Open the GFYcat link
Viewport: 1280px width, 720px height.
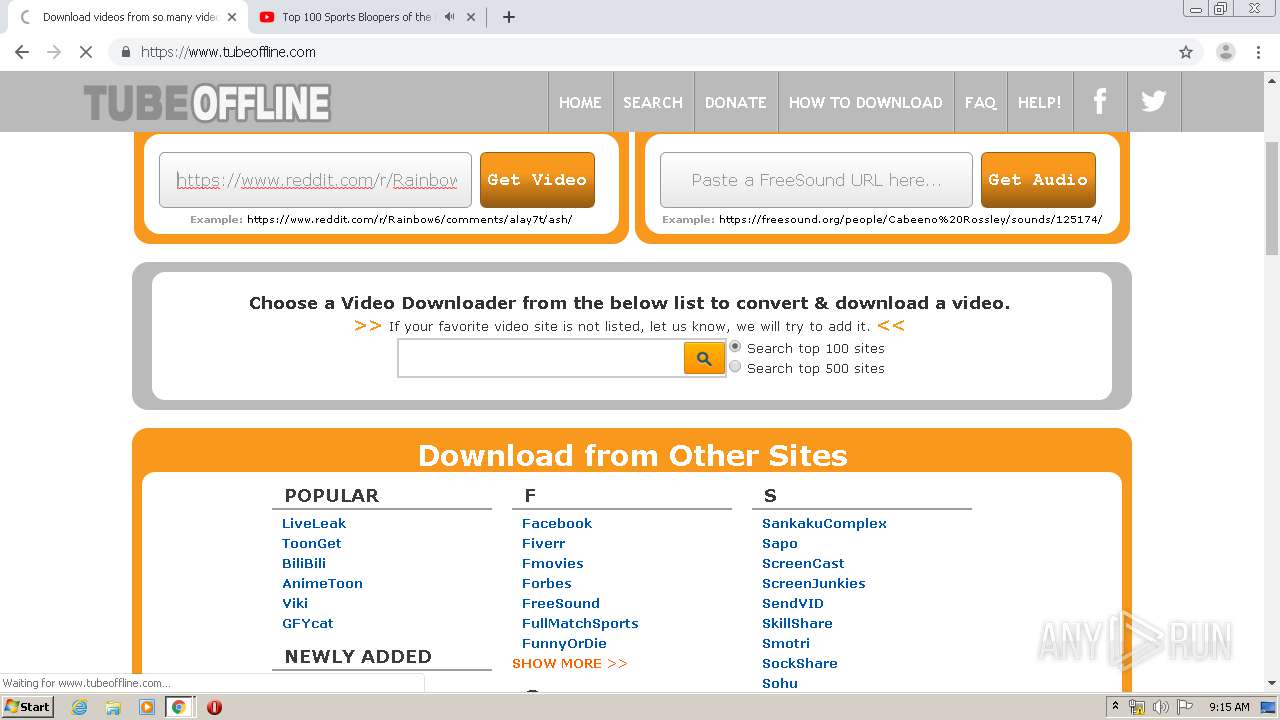[307, 623]
